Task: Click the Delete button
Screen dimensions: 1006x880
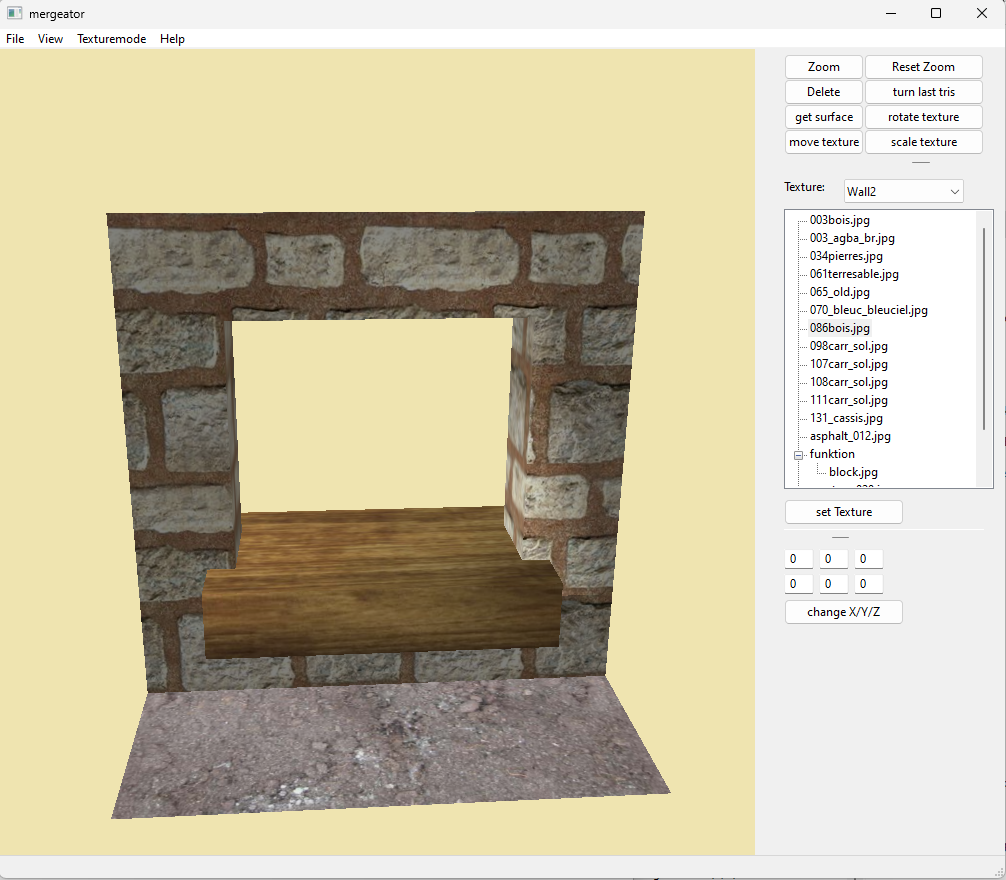Action: (823, 92)
